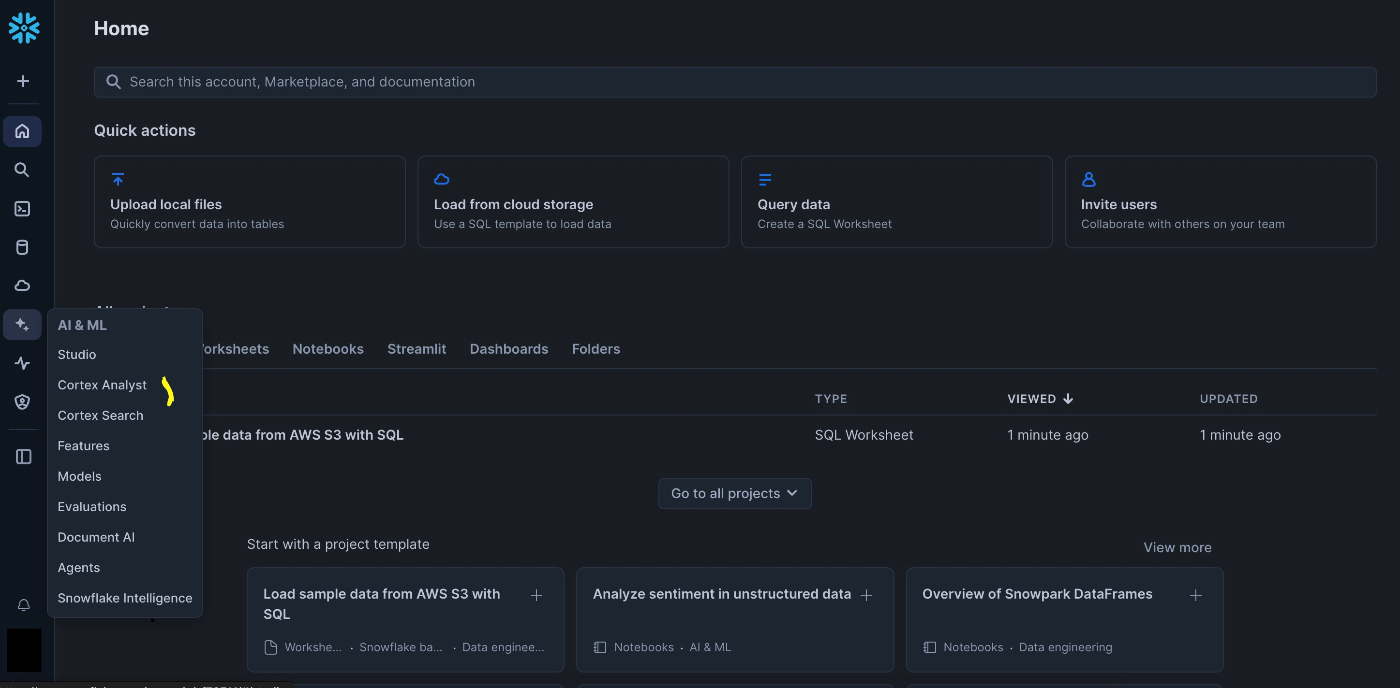Click plus on Overview of Snowpark DataFrames

pos(1196,596)
